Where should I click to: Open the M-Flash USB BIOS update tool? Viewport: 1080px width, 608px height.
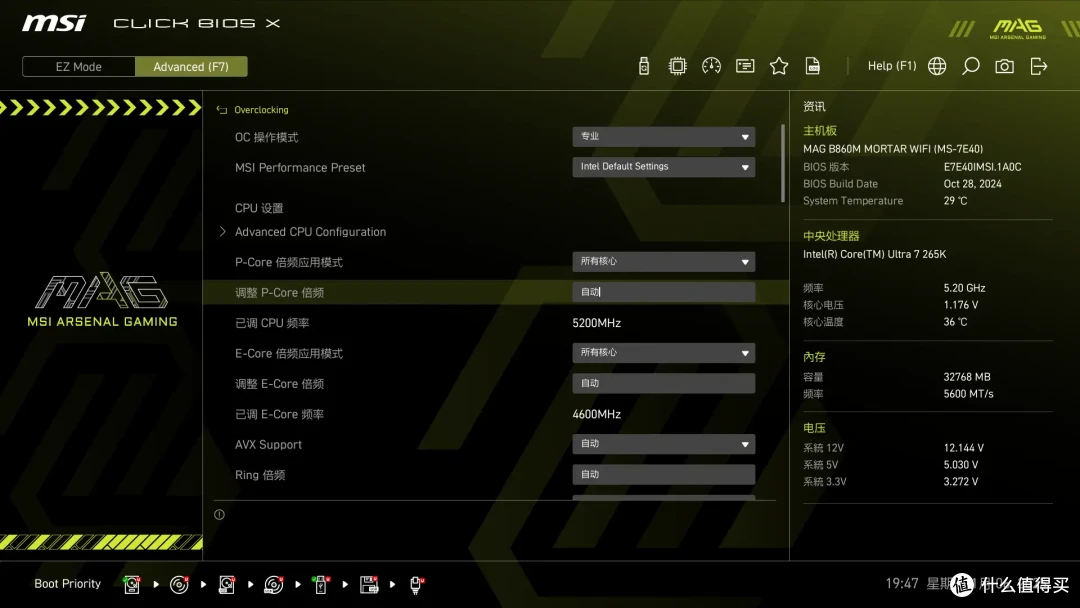tap(643, 66)
